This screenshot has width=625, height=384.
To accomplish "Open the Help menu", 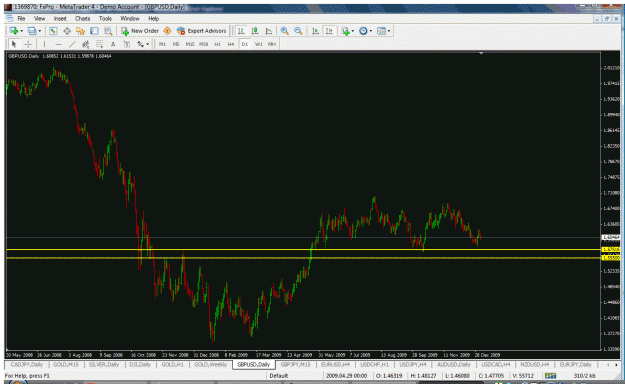I will 153,19.
